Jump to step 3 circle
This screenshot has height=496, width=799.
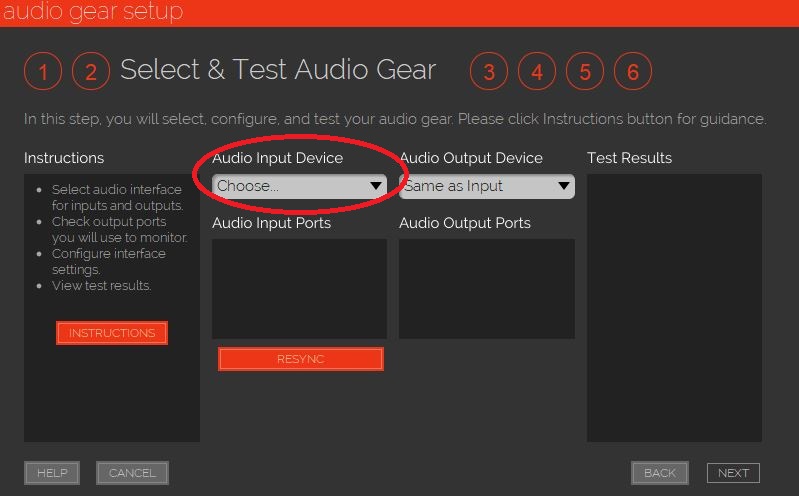489,72
